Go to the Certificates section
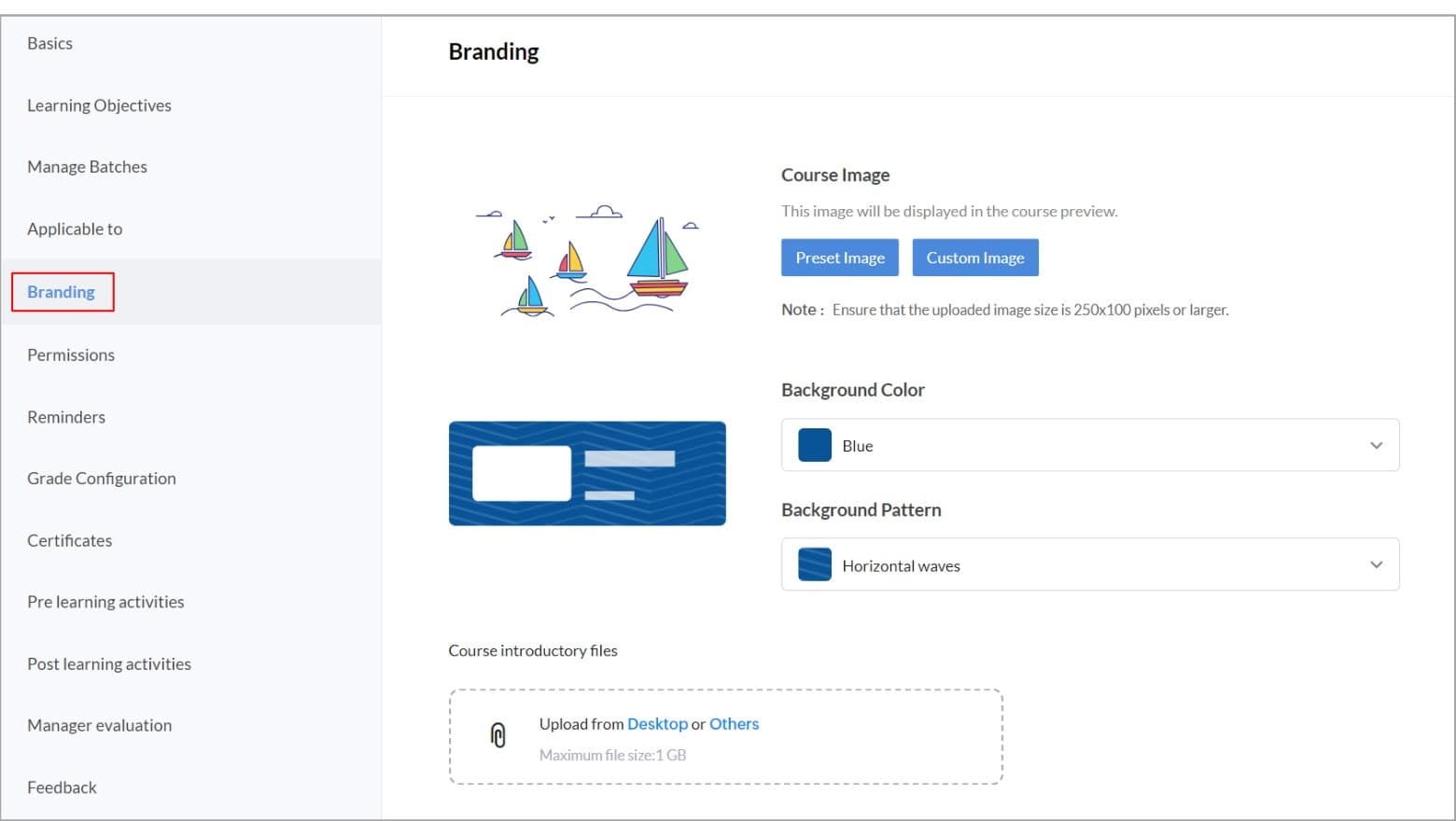1456x821 pixels. click(x=69, y=540)
